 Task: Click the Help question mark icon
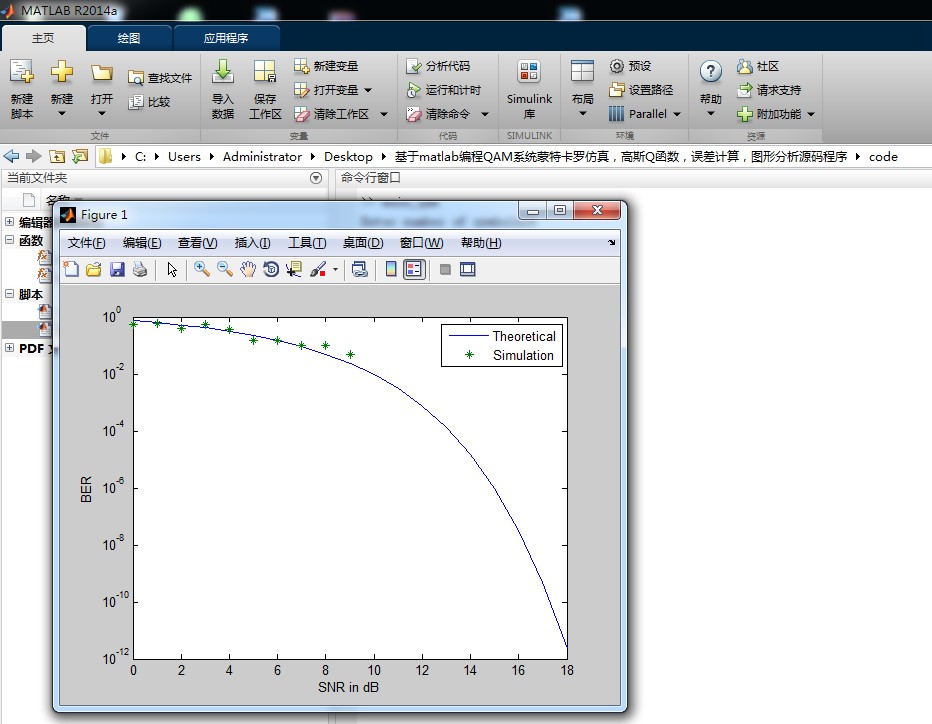pos(710,71)
